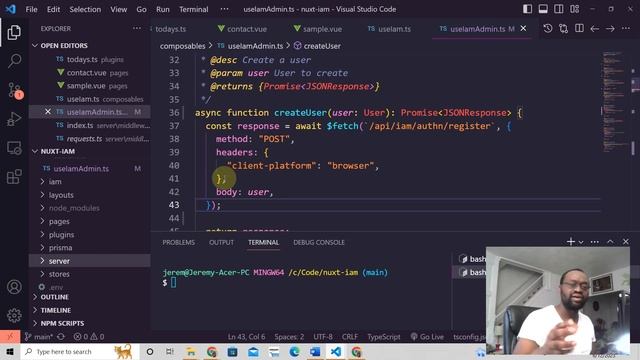Select TypeScript language mode in status bar
This screenshot has height=360, width=640.
pos(384,337)
